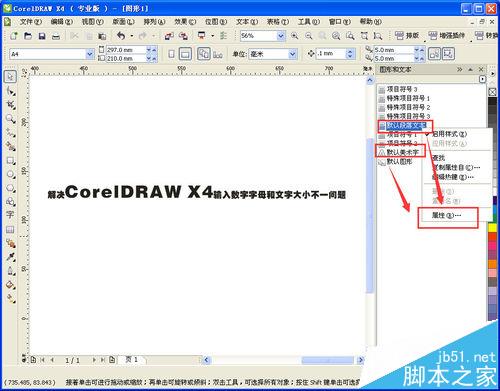The image size is (500, 391).
Task: Open the 56% zoom level dropdown
Action: 281,36
